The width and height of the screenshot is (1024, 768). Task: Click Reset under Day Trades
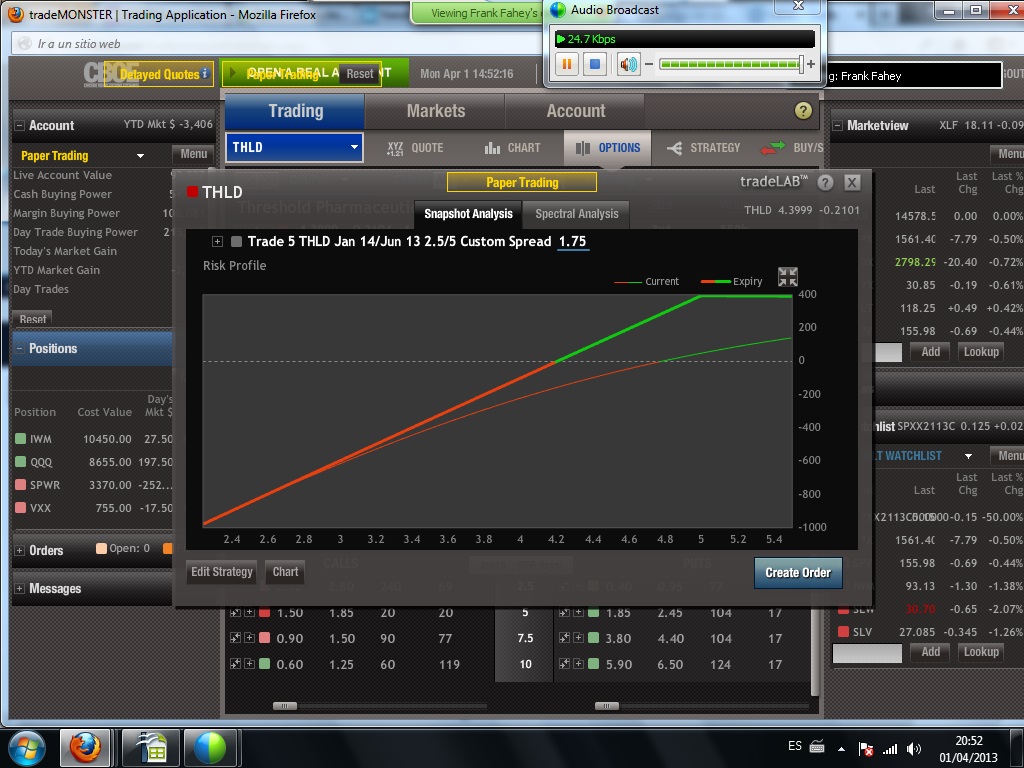tap(33, 319)
